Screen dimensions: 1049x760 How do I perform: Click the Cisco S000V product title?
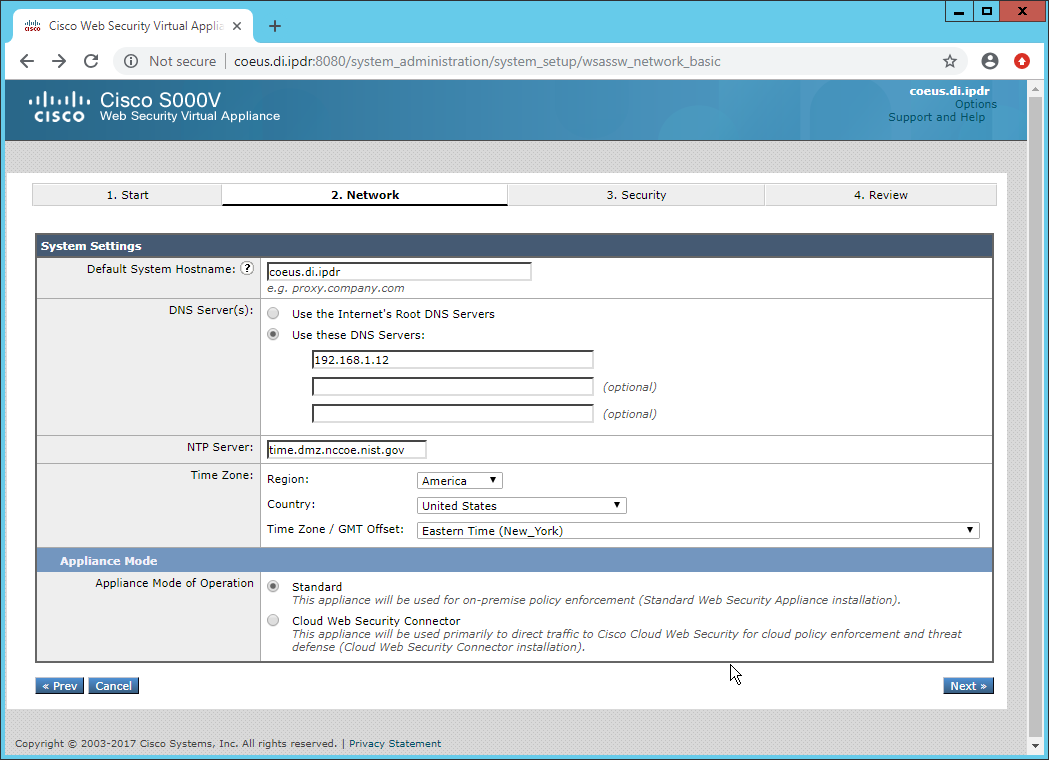[161, 100]
